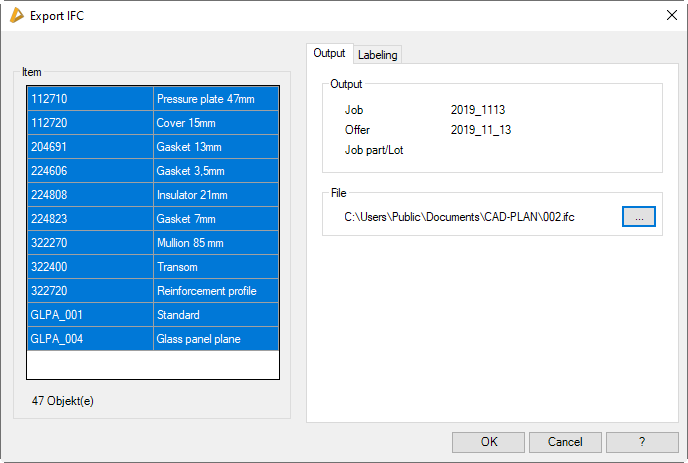Open file browser with the ... button
The height and width of the screenshot is (463, 688).
click(638, 216)
